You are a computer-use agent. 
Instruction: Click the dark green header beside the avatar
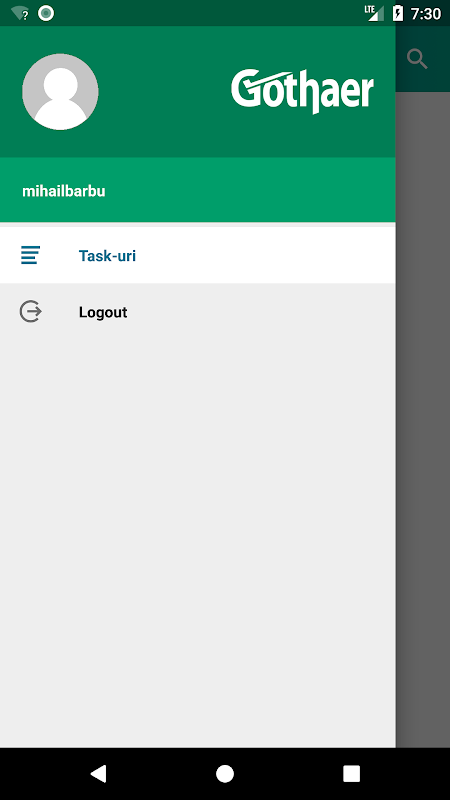click(163, 92)
